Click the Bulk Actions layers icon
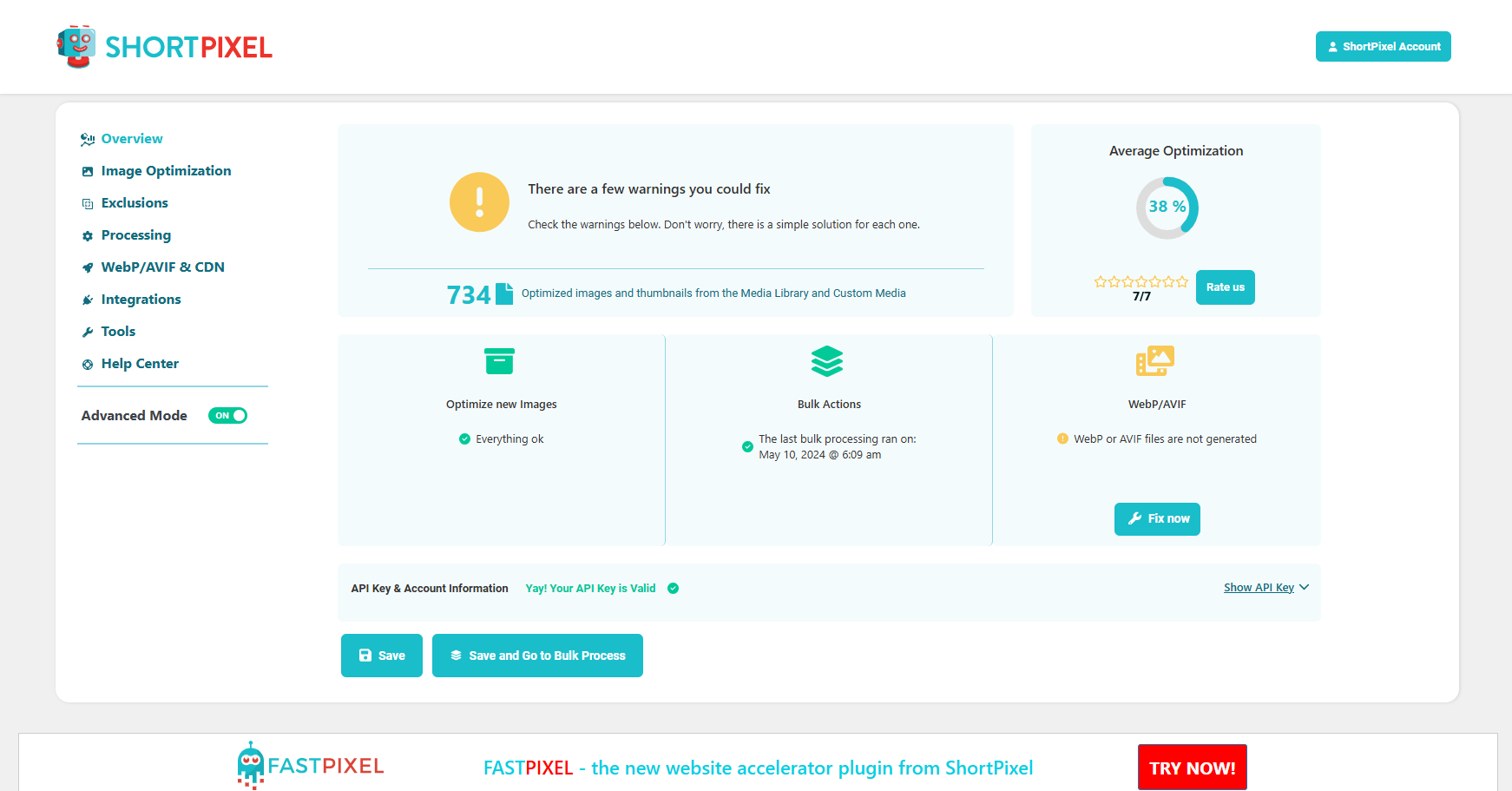 coord(827,361)
